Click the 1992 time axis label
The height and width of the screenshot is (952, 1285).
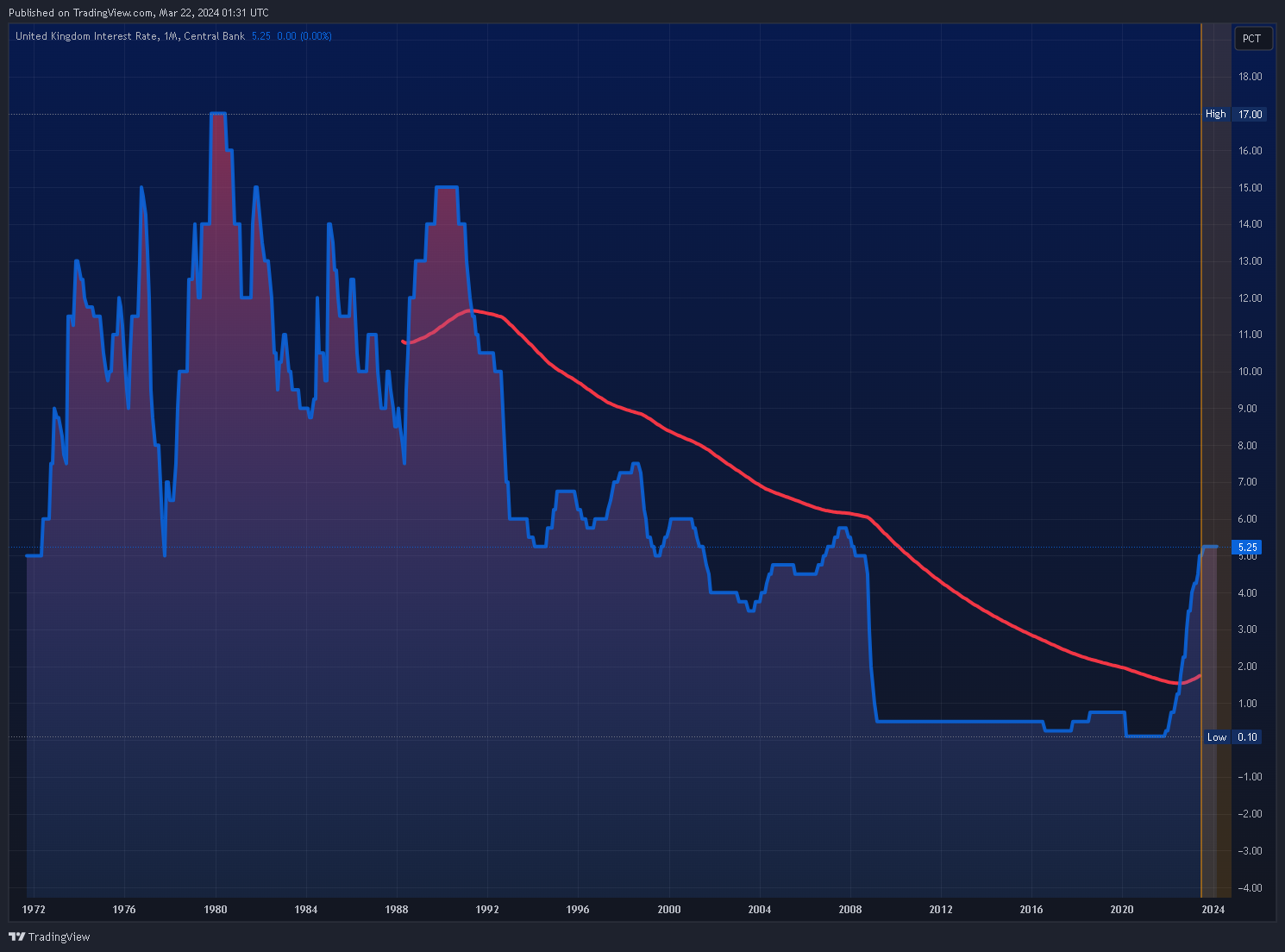coord(487,910)
